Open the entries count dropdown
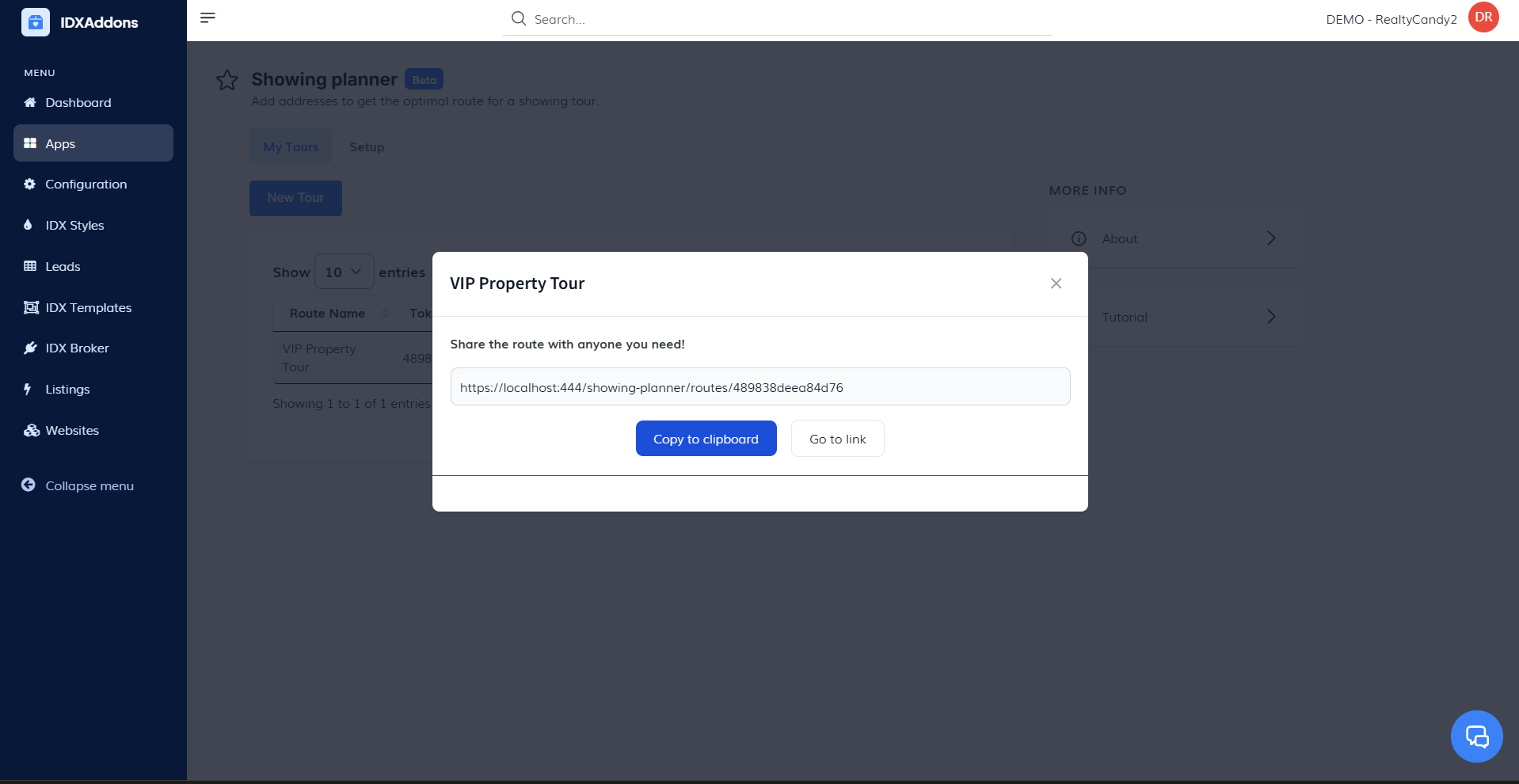Image resolution: width=1519 pixels, height=784 pixels. click(x=344, y=272)
